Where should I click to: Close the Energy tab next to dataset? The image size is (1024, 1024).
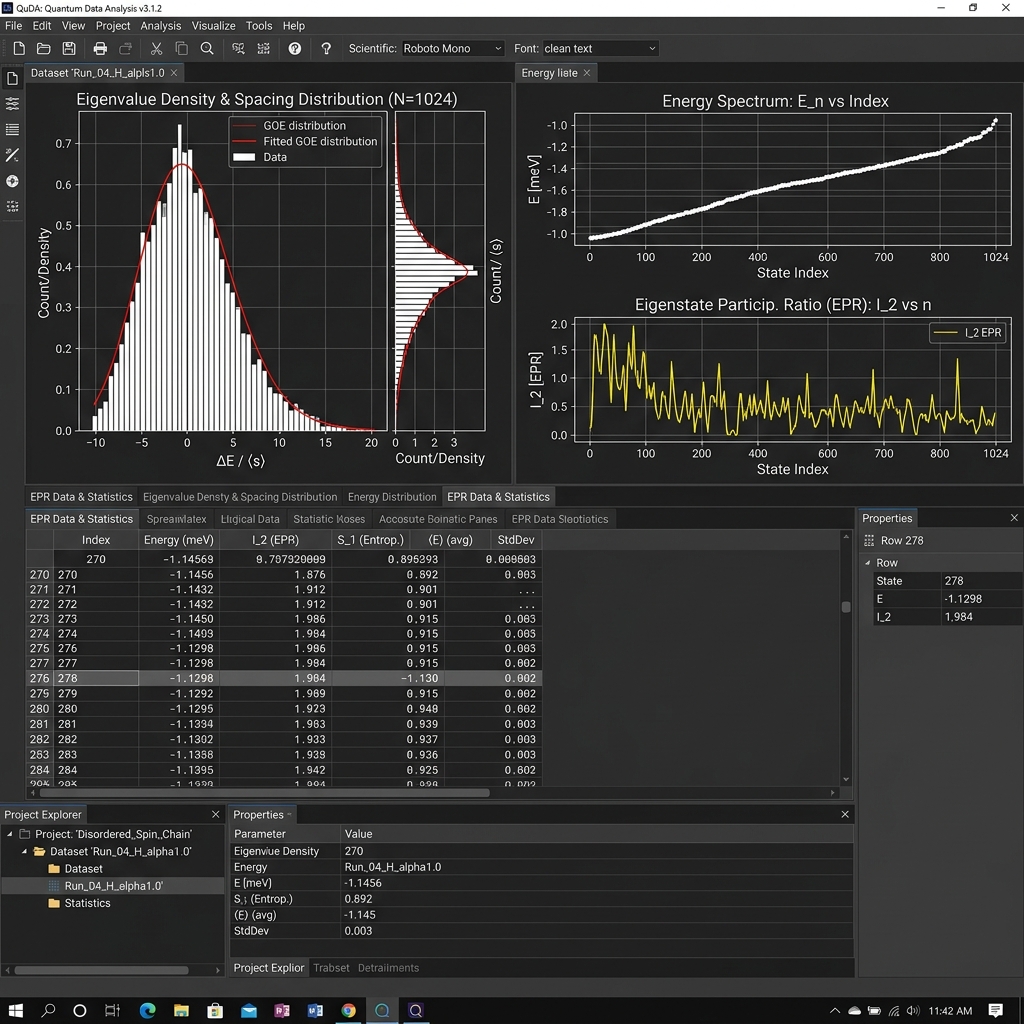pos(586,72)
